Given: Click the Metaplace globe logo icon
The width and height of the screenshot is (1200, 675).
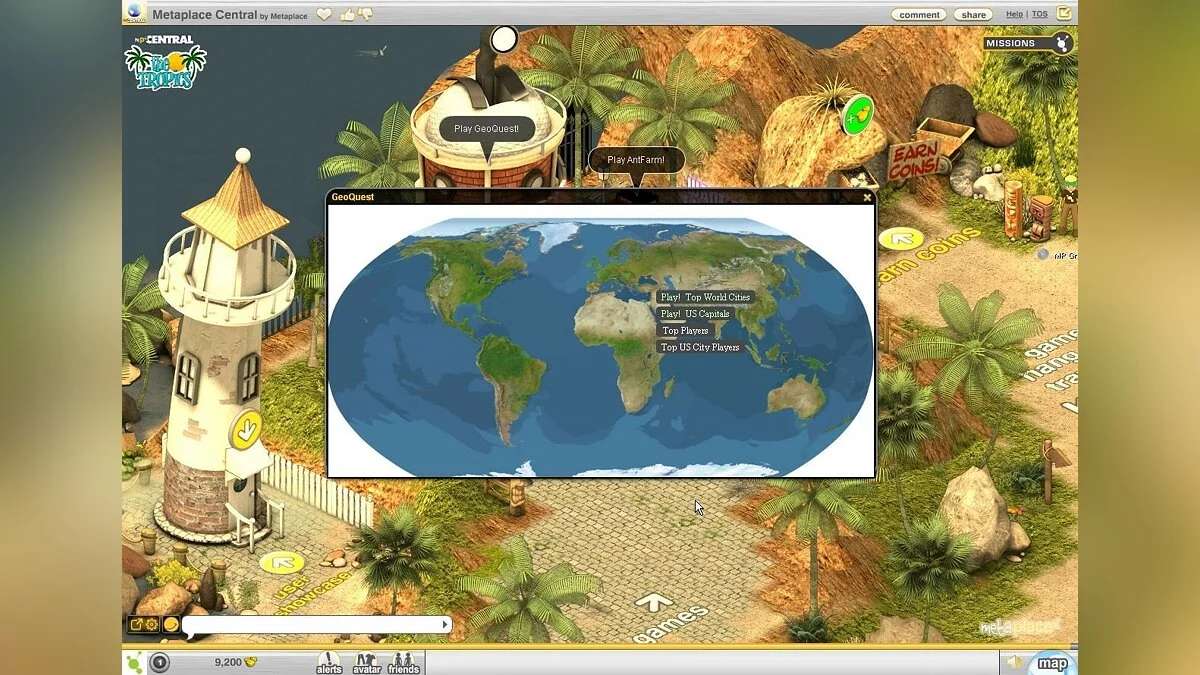Looking at the screenshot, I should pyautogui.click(x=133, y=13).
